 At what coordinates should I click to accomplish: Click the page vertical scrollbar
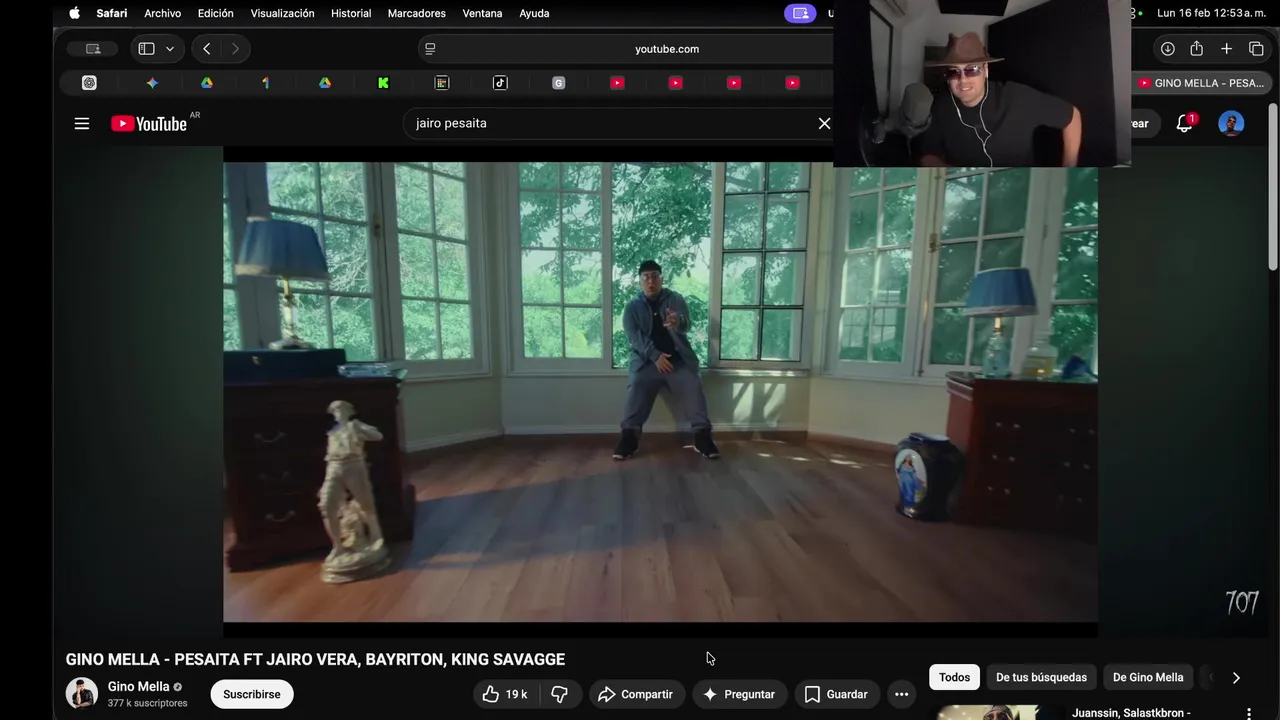click(1273, 186)
